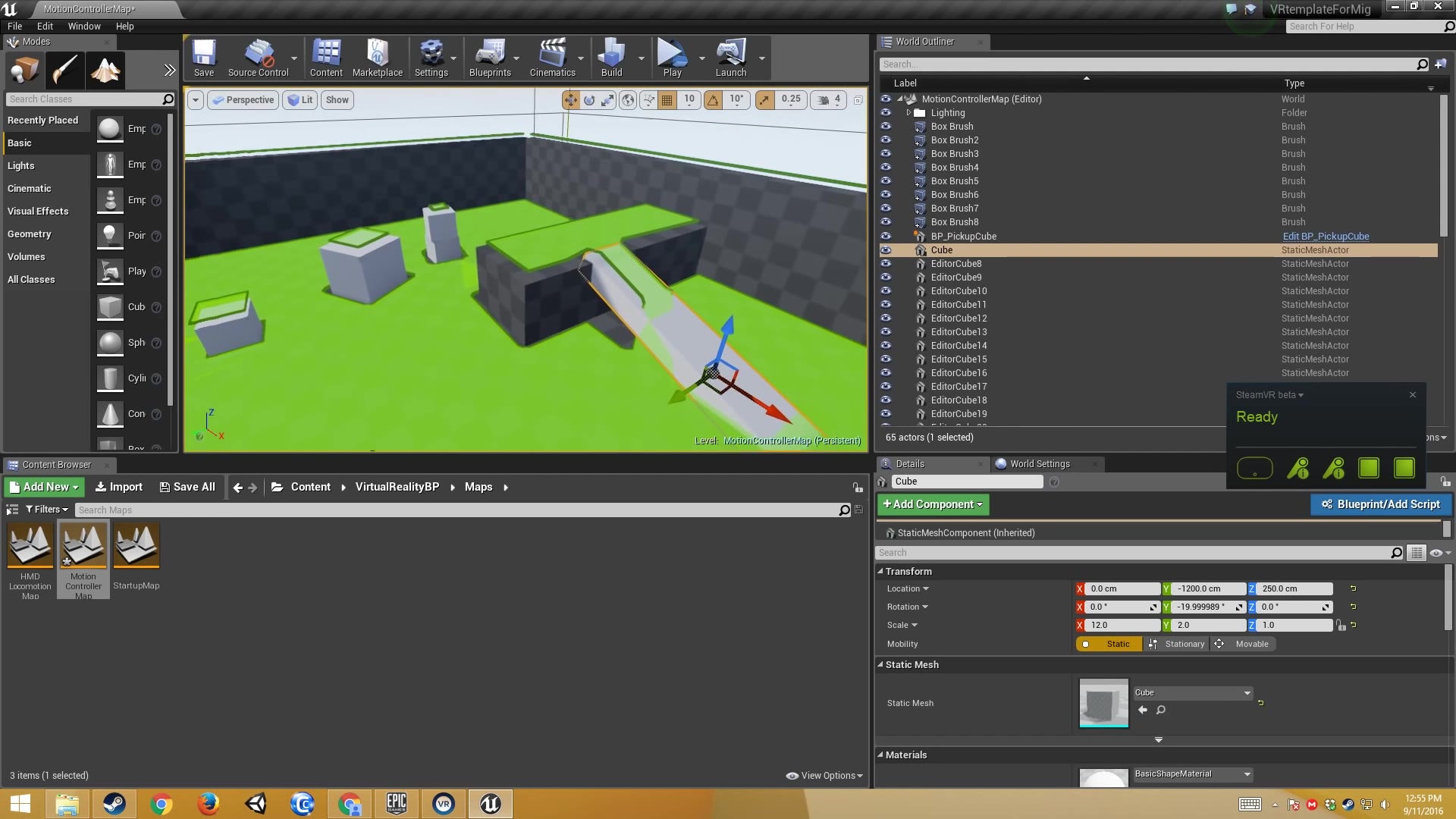1456x819 pixels.
Task: Toggle the Lit viewport shading button
Action: (x=300, y=99)
